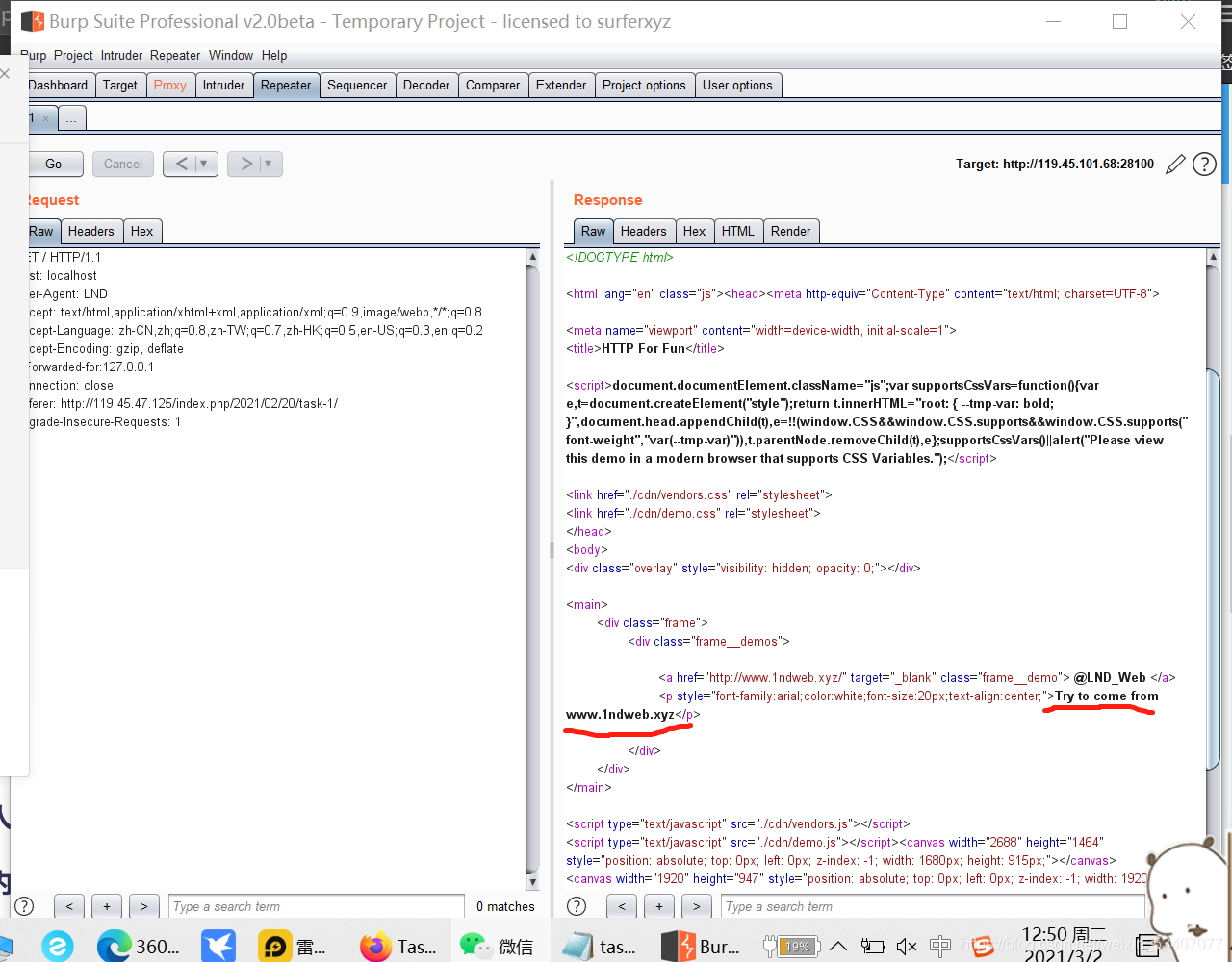Open the Firefox Tas... taskbar window
The height and width of the screenshot is (962, 1232).
(398, 947)
